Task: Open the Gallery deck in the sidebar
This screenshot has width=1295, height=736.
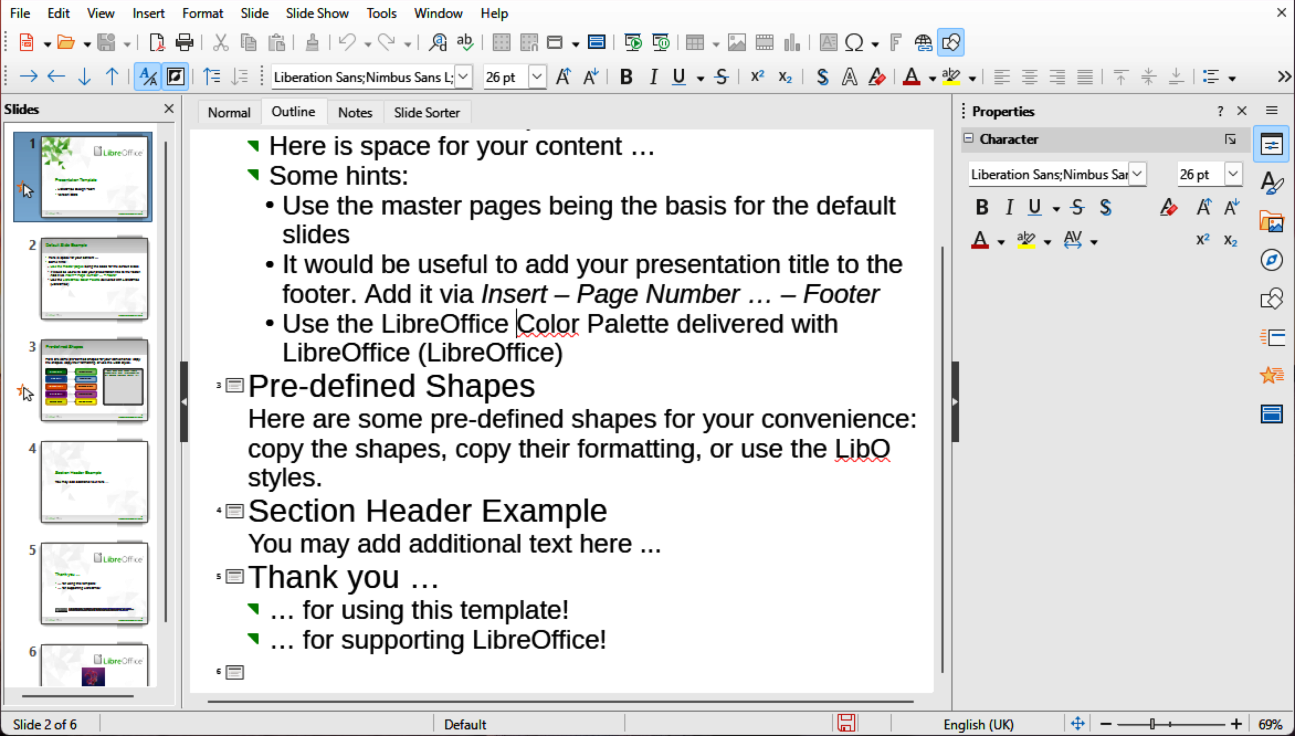Action: [x=1271, y=221]
